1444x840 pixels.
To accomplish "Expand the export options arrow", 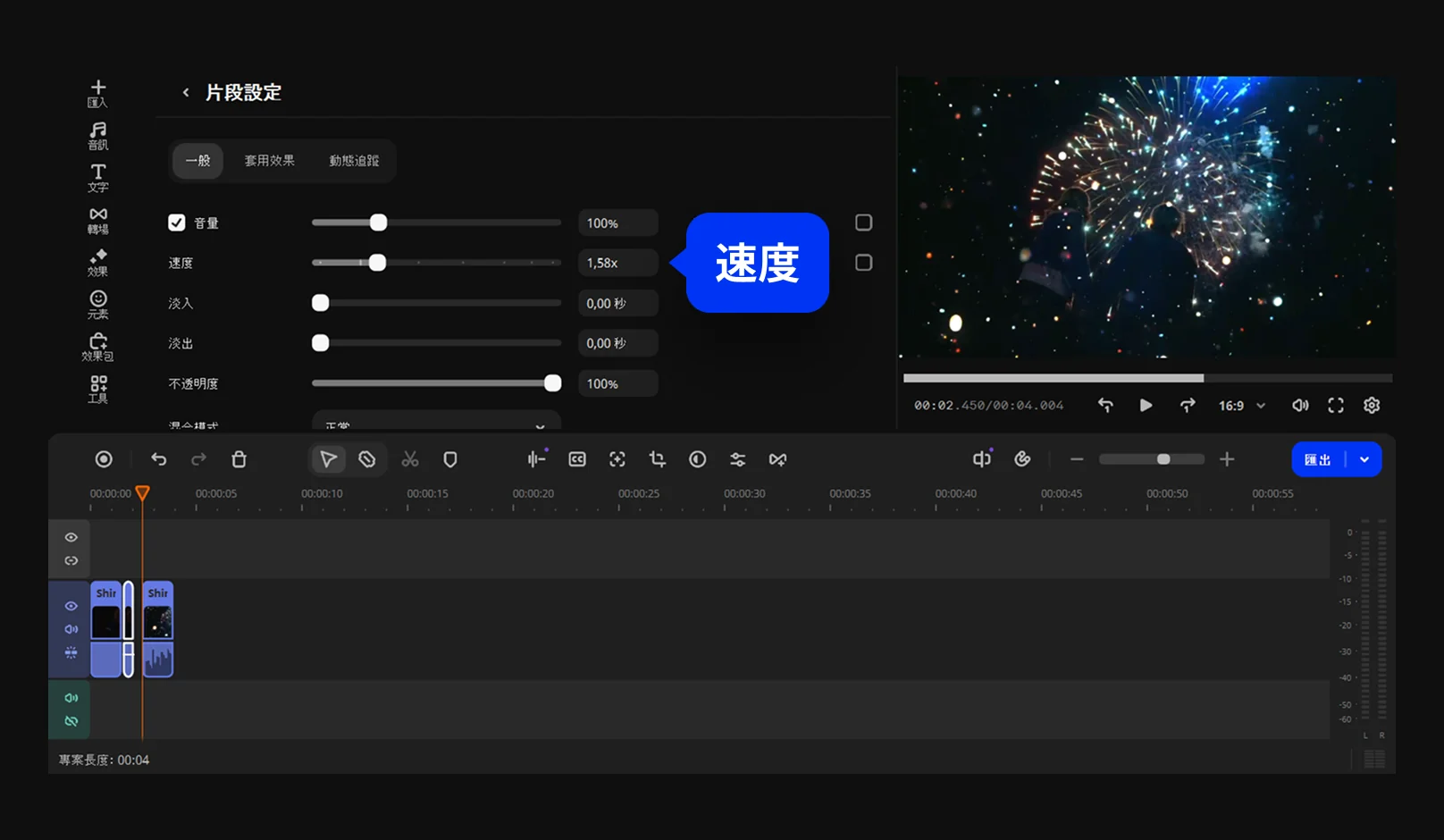I will [x=1364, y=459].
